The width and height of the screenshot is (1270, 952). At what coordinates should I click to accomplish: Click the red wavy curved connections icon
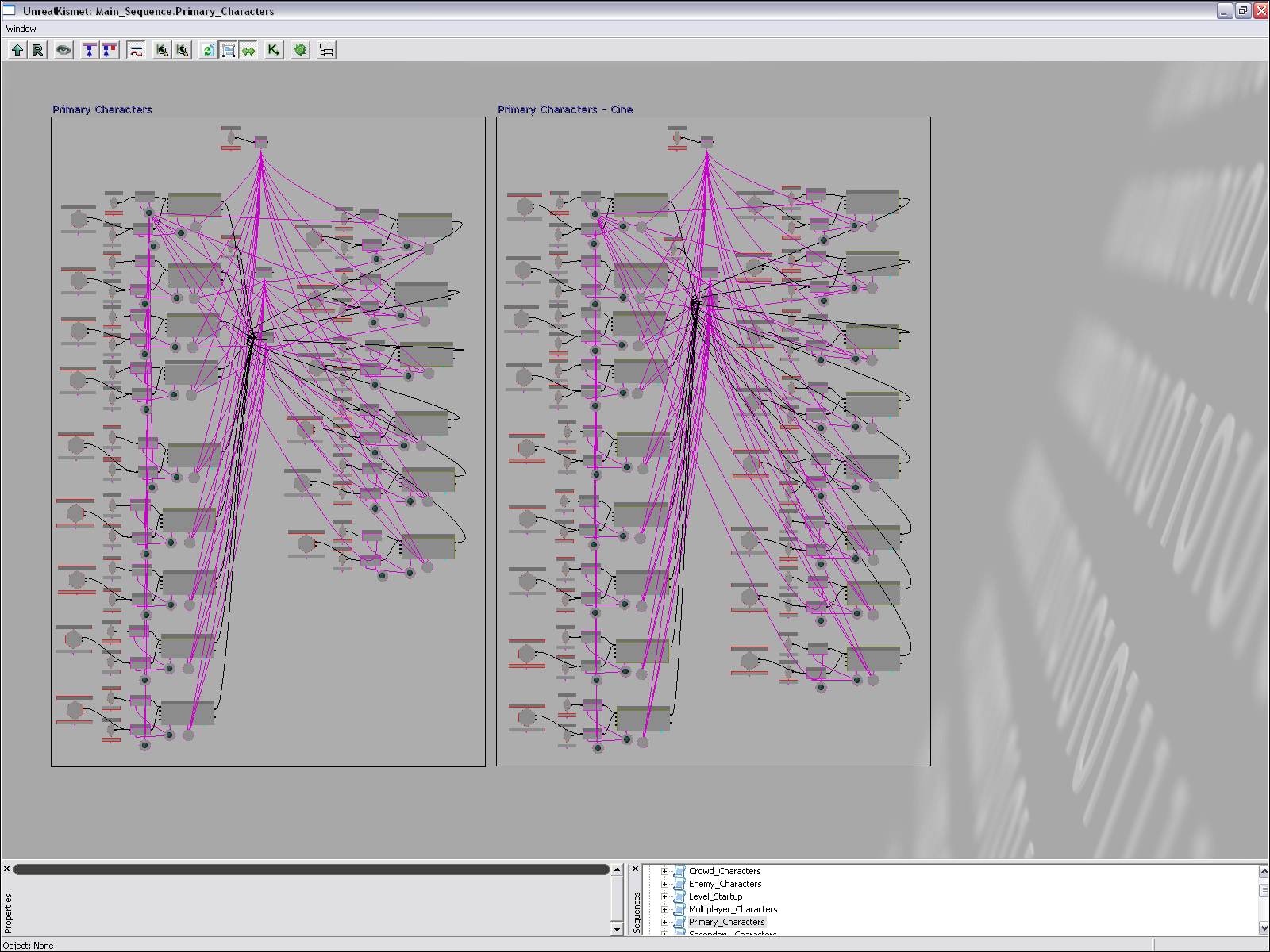coord(137,50)
